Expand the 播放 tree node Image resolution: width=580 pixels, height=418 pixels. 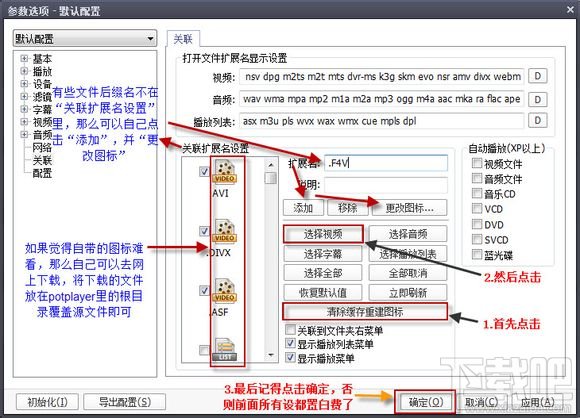pyautogui.click(x=24, y=71)
